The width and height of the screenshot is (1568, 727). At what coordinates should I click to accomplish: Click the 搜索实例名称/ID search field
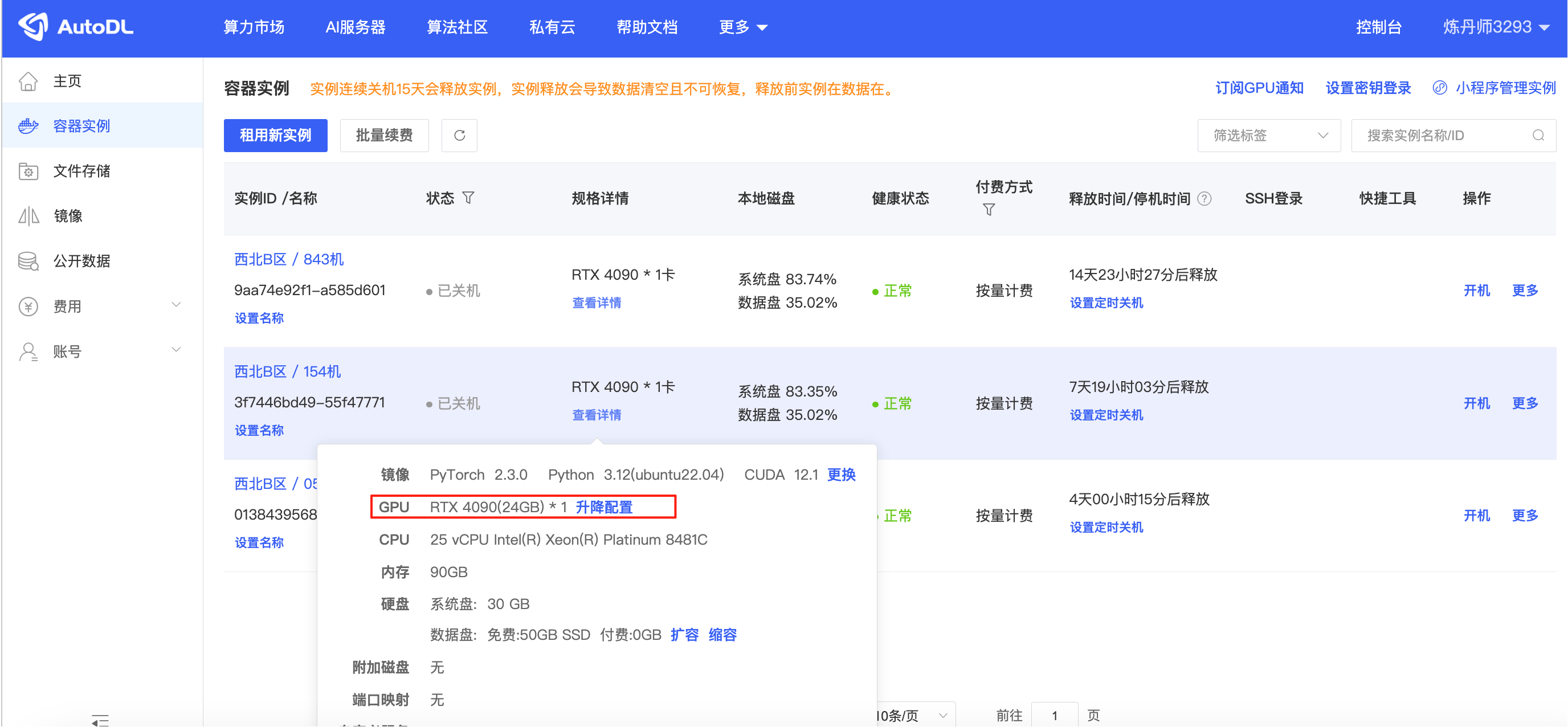coord(1453,135)
